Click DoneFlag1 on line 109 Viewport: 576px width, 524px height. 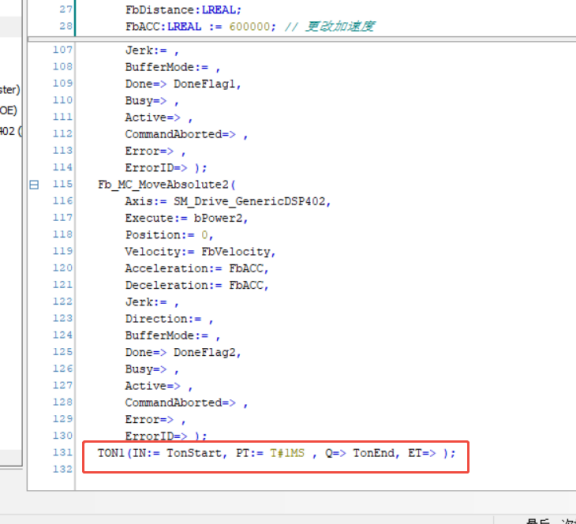[204, 84]
